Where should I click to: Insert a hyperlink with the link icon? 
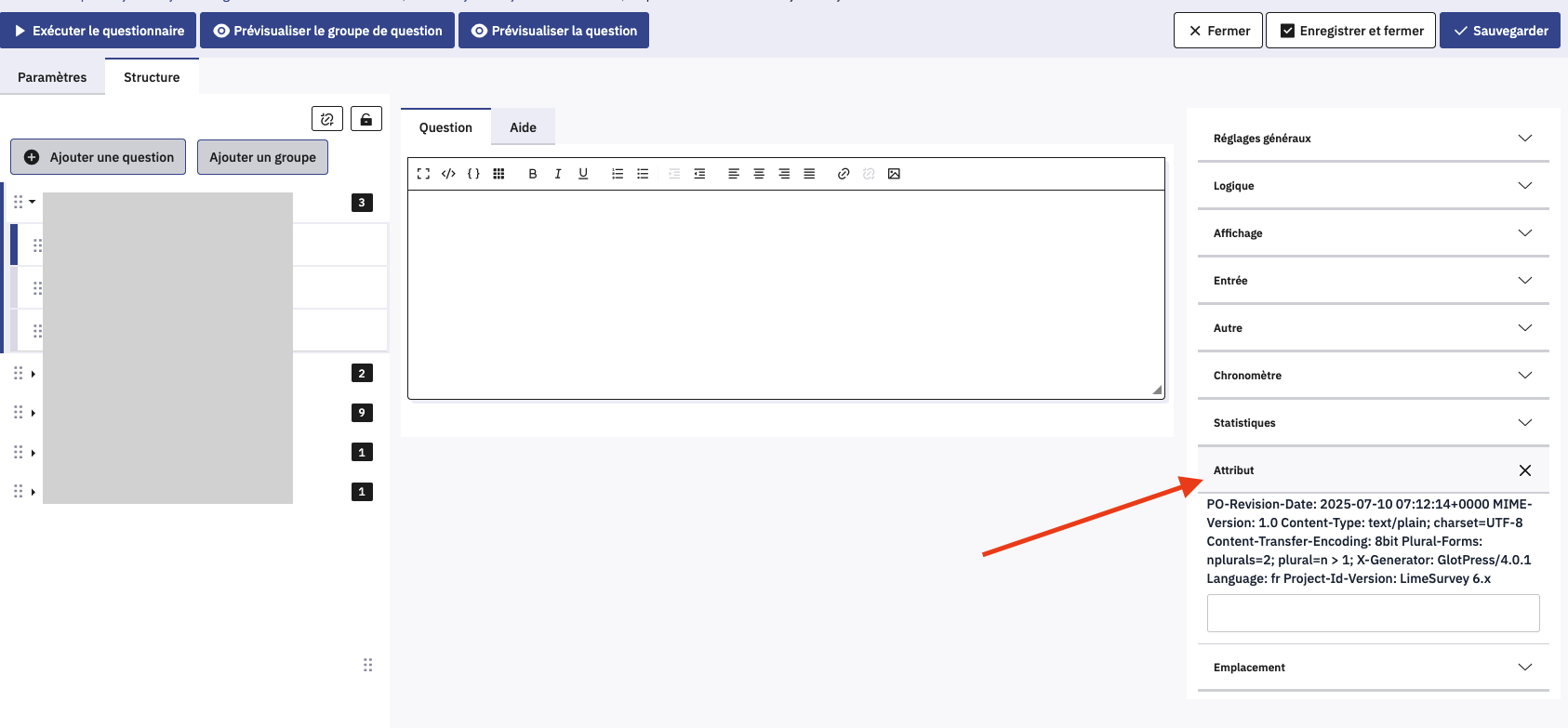(844, 174)
